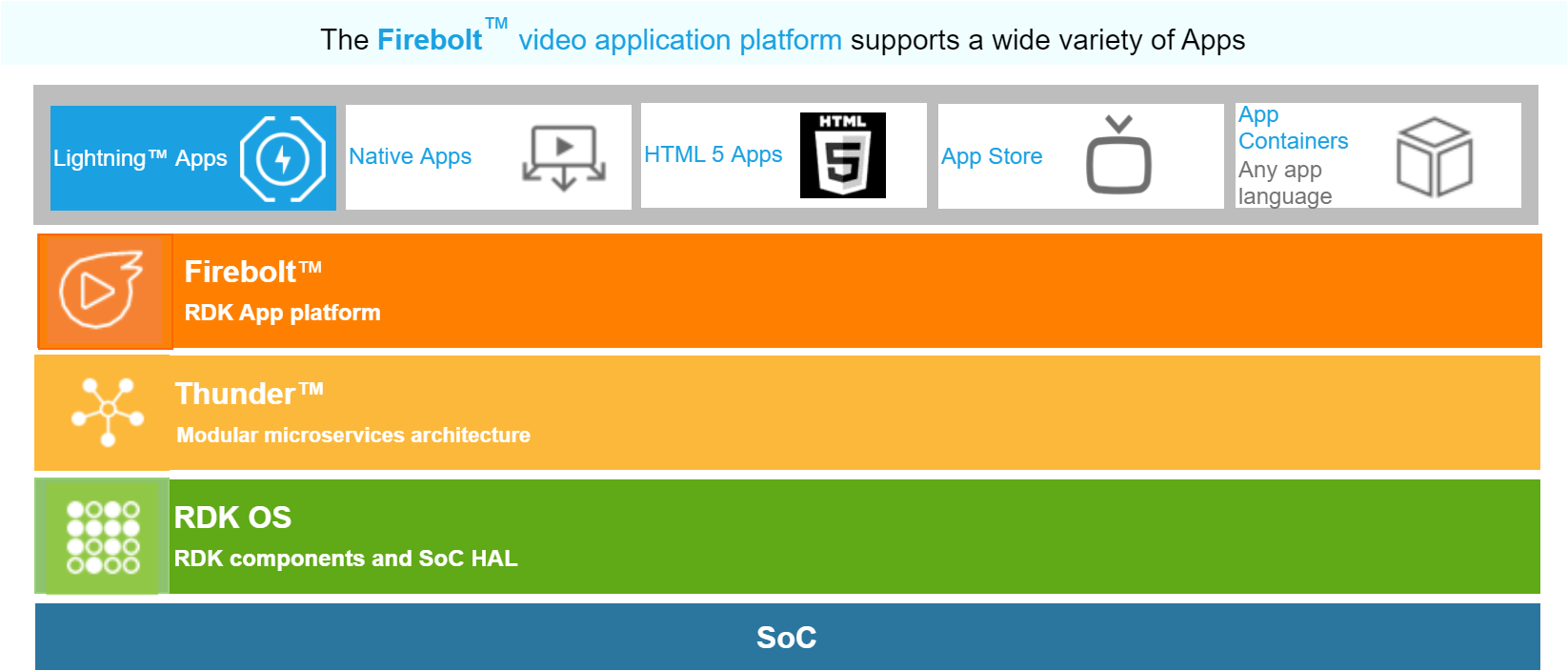Screen dimensions: 1568x671
Task: Click 'video application platform' in the title
Action: coord(679,40)
